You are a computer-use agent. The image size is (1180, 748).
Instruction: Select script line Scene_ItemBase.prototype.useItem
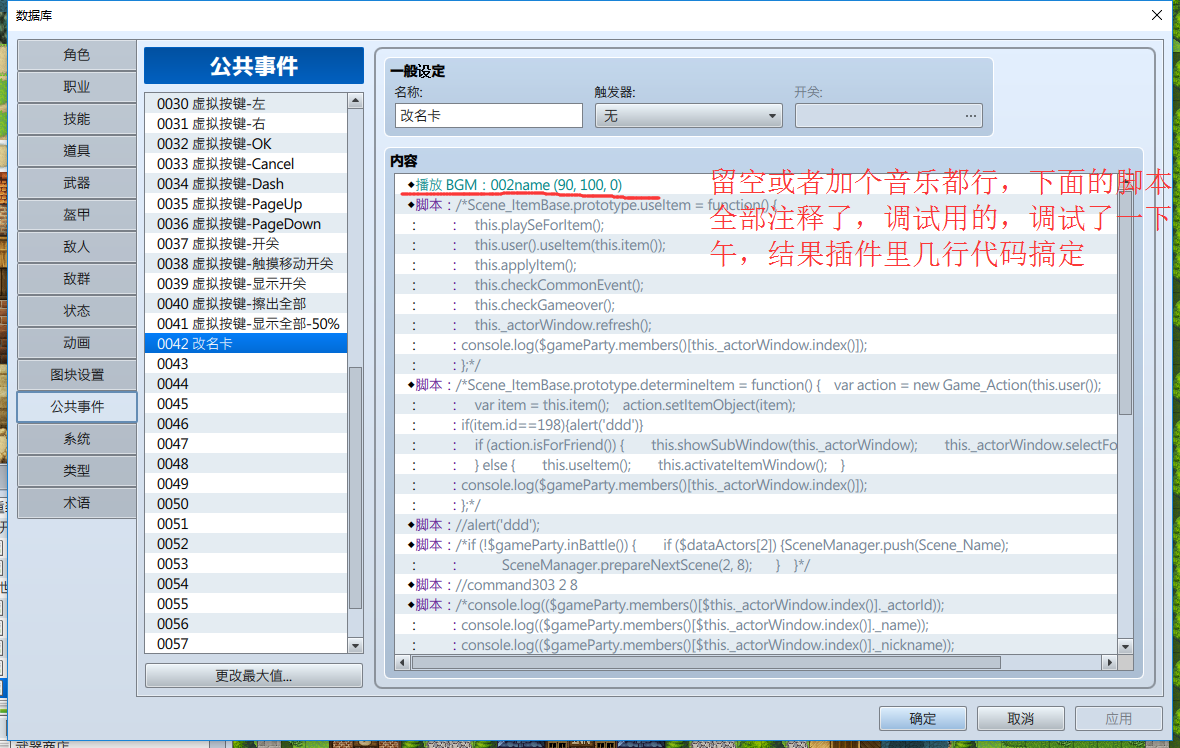(756, 205)
